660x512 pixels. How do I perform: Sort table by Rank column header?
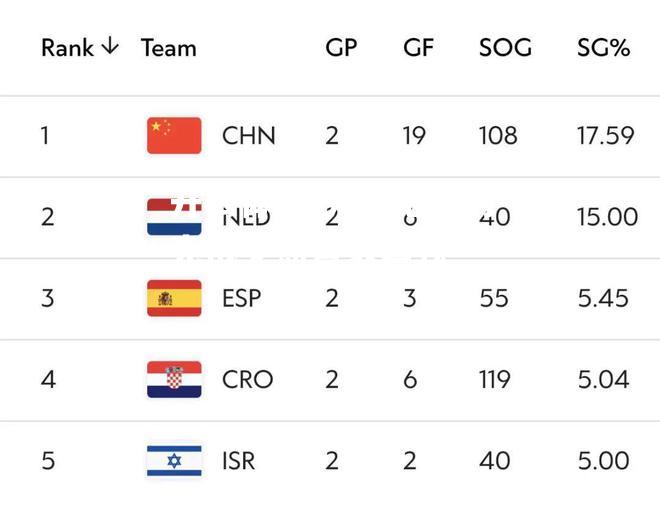[x=67, y=48]
